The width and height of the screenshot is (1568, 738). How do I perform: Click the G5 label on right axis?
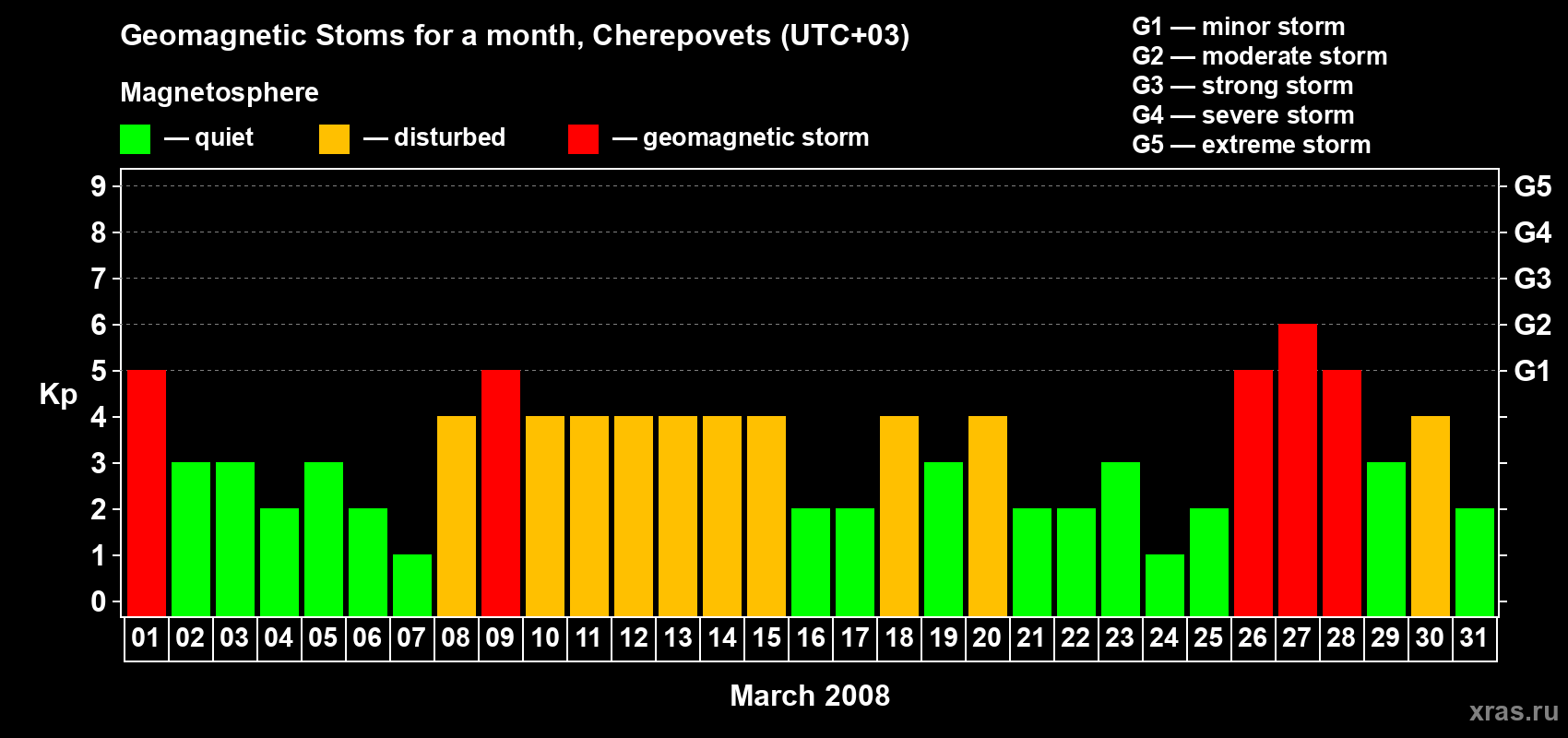1532,187
